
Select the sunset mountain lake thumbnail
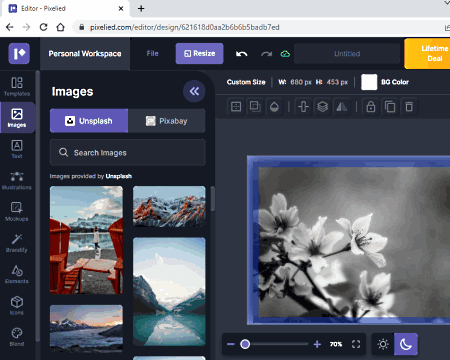[x=86, y=328]
